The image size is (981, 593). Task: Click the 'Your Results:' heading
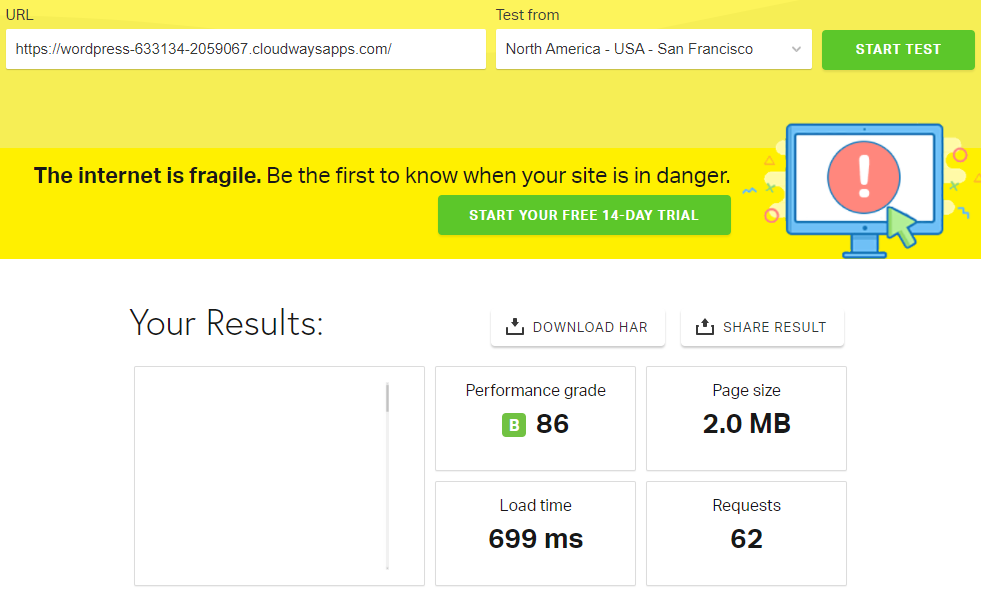tap(227, 322)
